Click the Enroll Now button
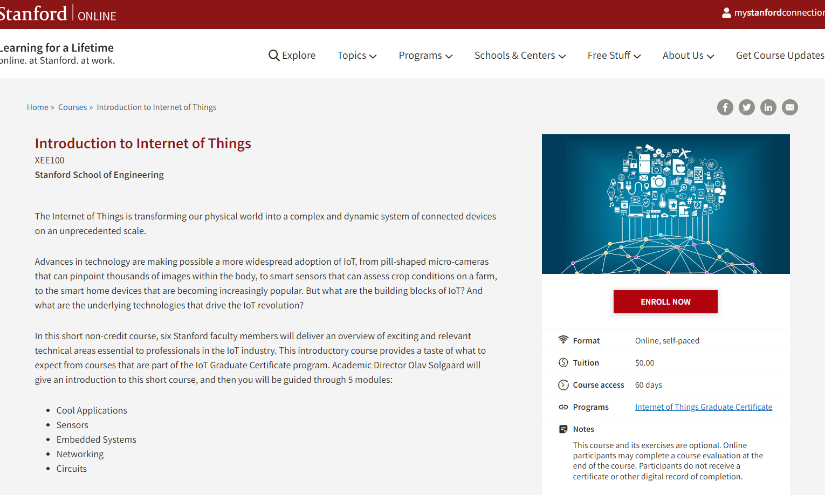 (665, 301)
